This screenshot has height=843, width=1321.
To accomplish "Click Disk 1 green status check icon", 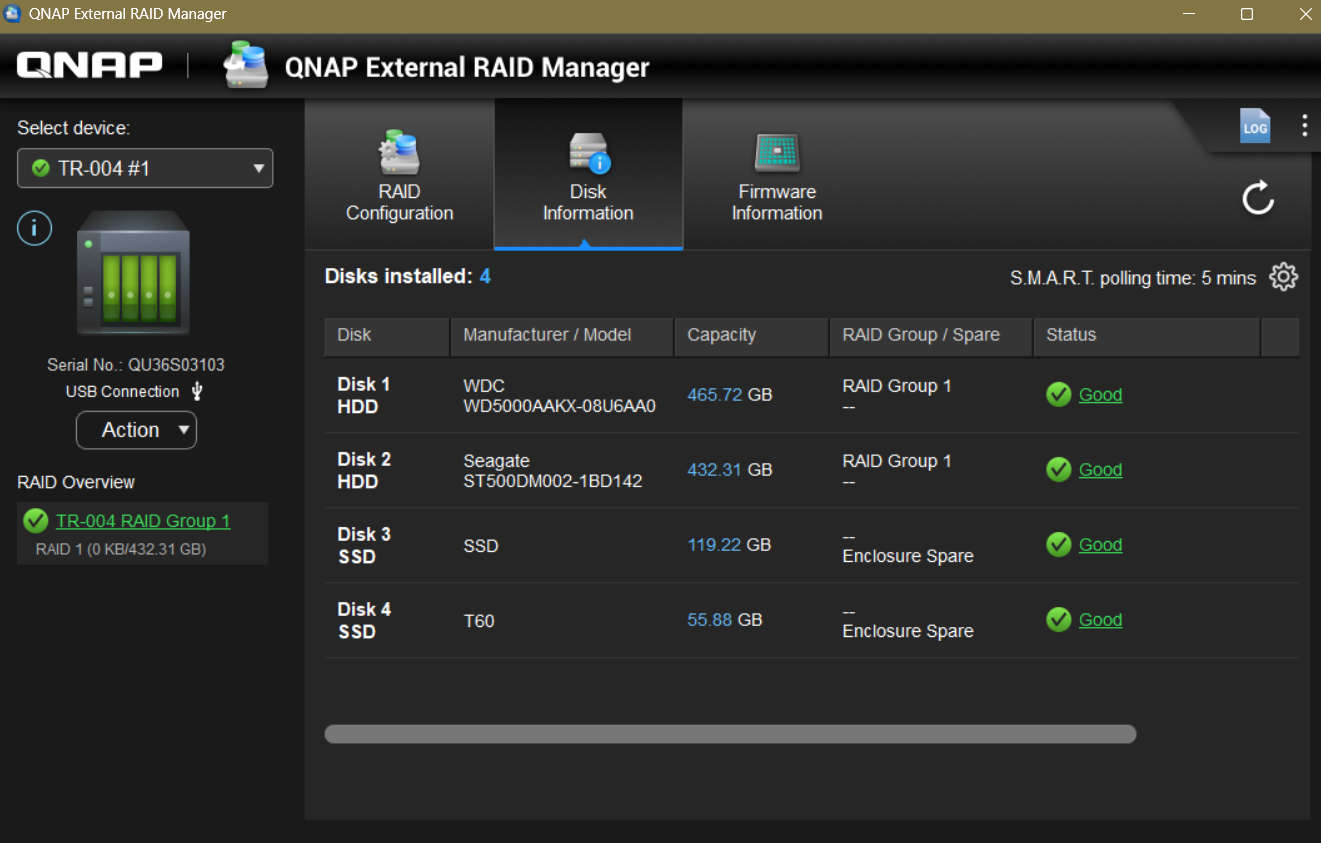I will (1058, 395).
